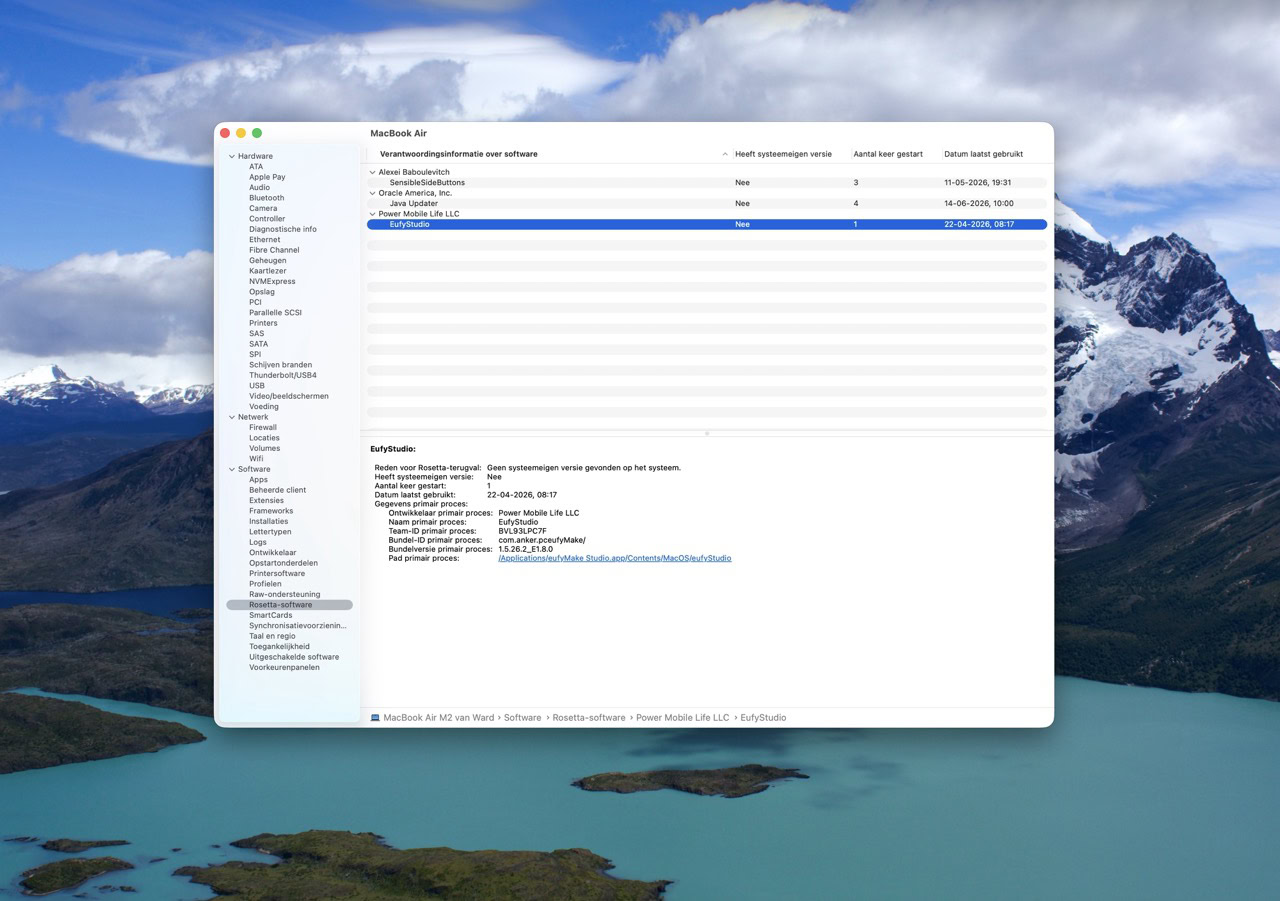Open Printers in the Hardware section
Viewport: 1280px width, 901px height.
[264, 323]
